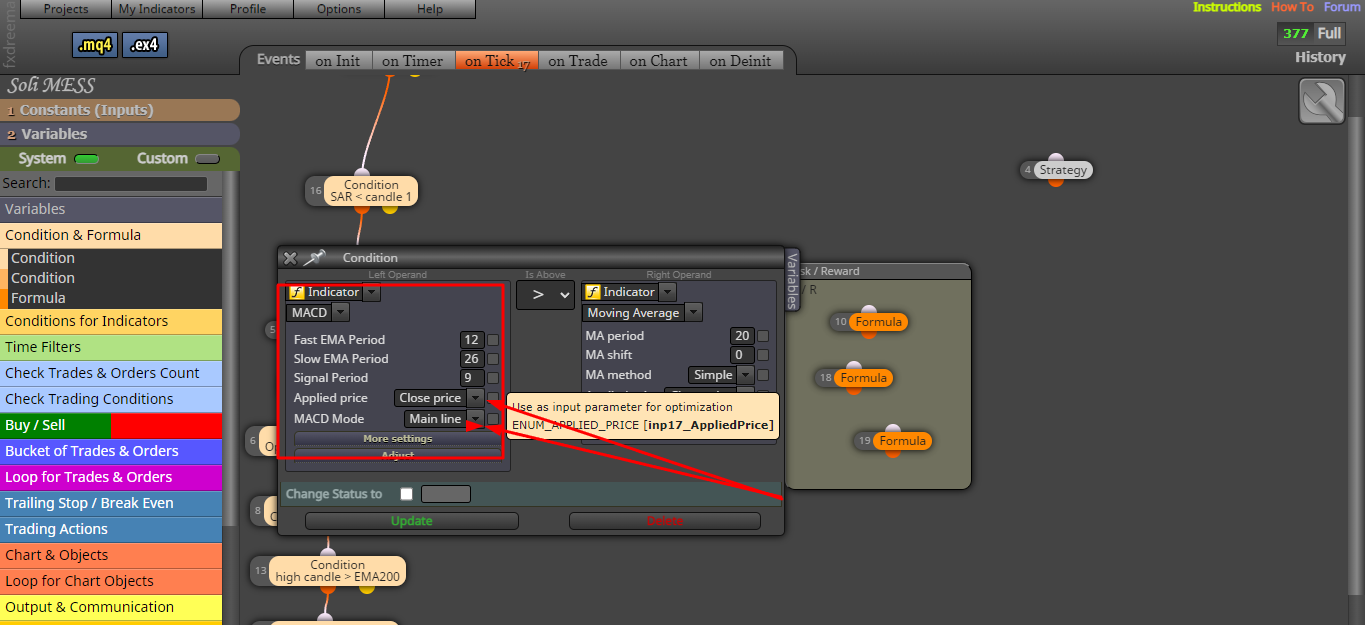This screenshot has height=625, width=1365.
Task: Download the .ex4 file
Action: point(145,45)
